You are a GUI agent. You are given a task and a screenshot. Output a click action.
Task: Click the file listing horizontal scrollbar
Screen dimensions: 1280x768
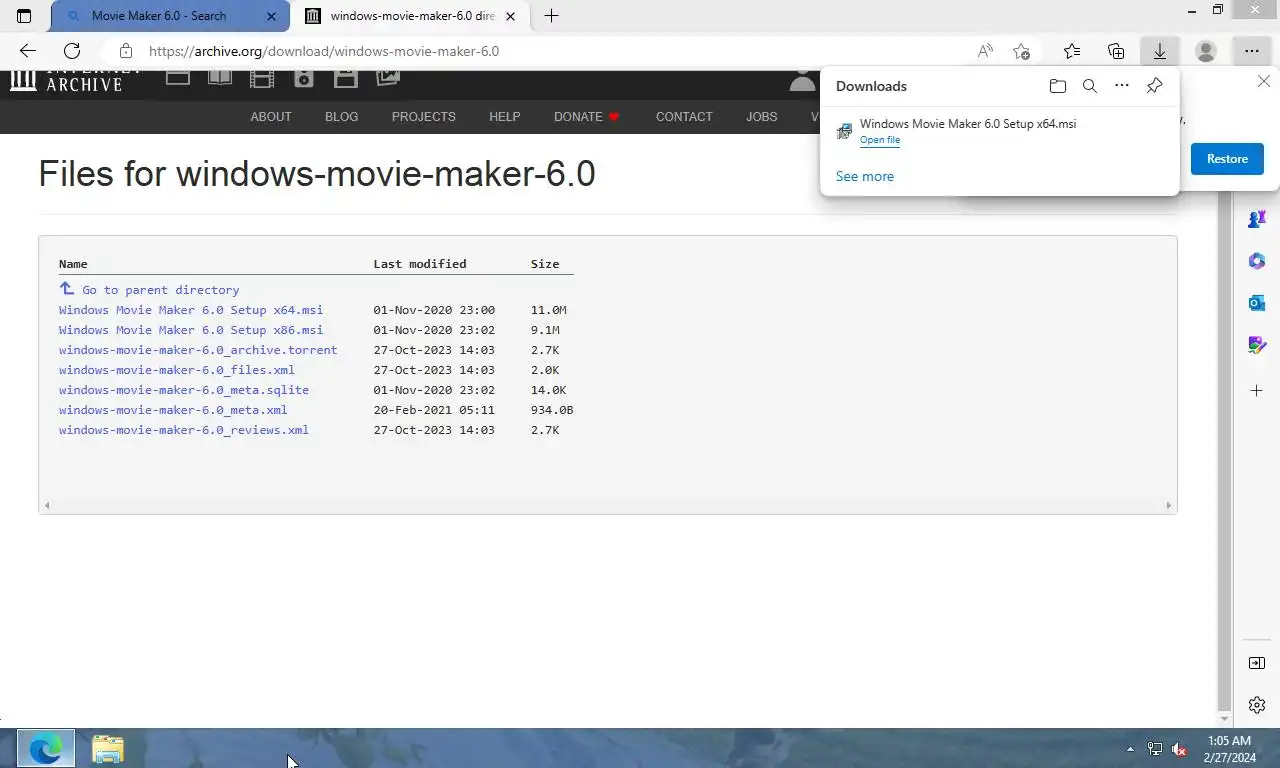[x=607, y=505]
